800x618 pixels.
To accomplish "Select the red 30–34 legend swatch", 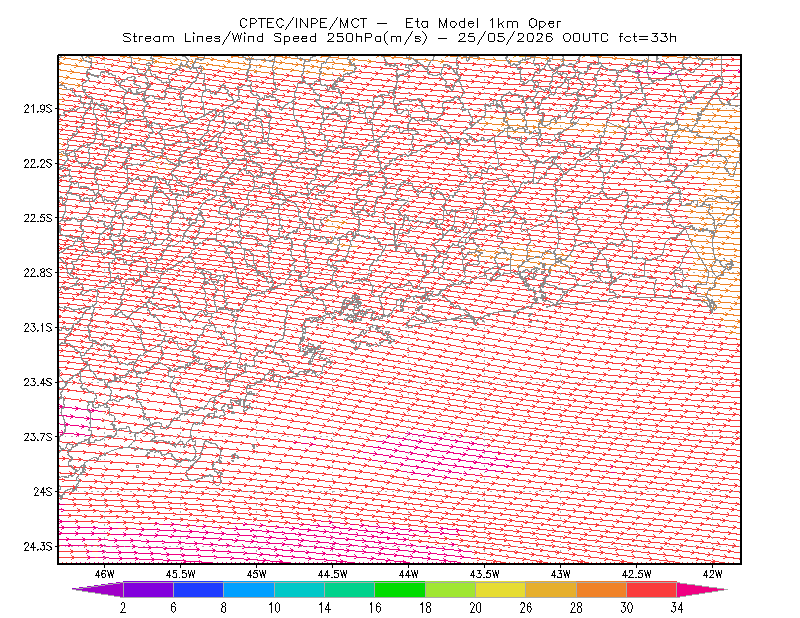I will click(652, 589).
